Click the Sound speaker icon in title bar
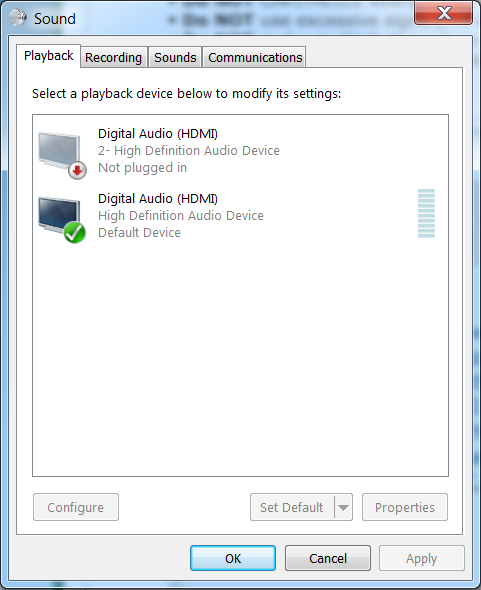The height and width of the screenshot is (590, 481). point(18,18)
